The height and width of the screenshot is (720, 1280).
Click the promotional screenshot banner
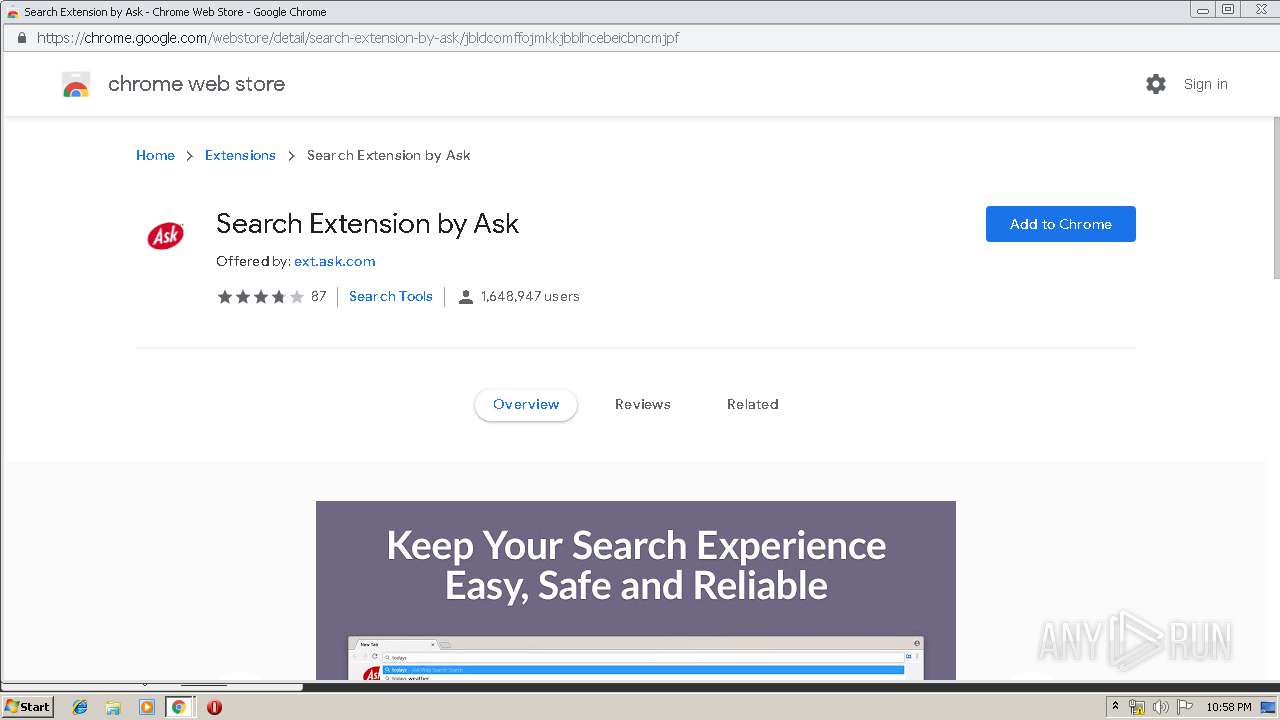[x=636, y=590]
